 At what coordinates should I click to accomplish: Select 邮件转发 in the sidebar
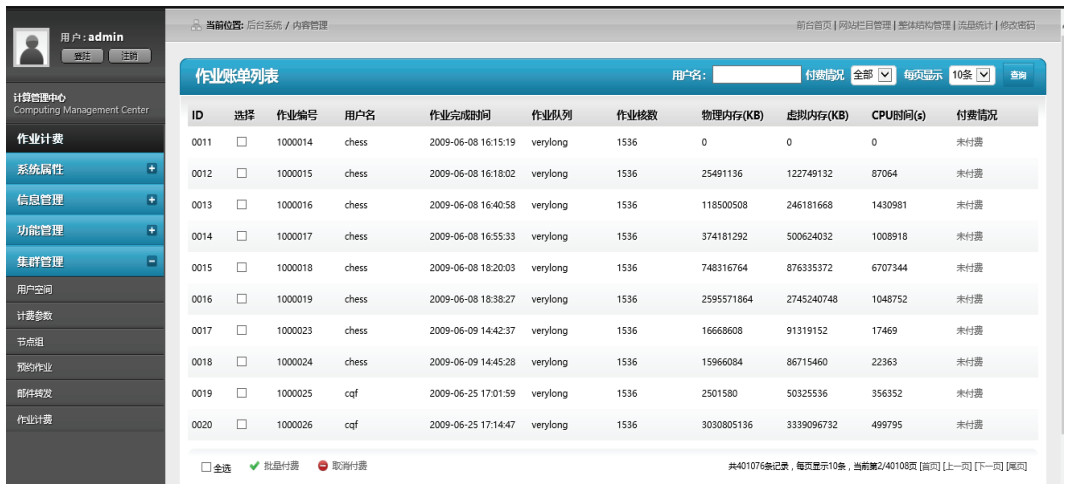click(x=85, y=393)
